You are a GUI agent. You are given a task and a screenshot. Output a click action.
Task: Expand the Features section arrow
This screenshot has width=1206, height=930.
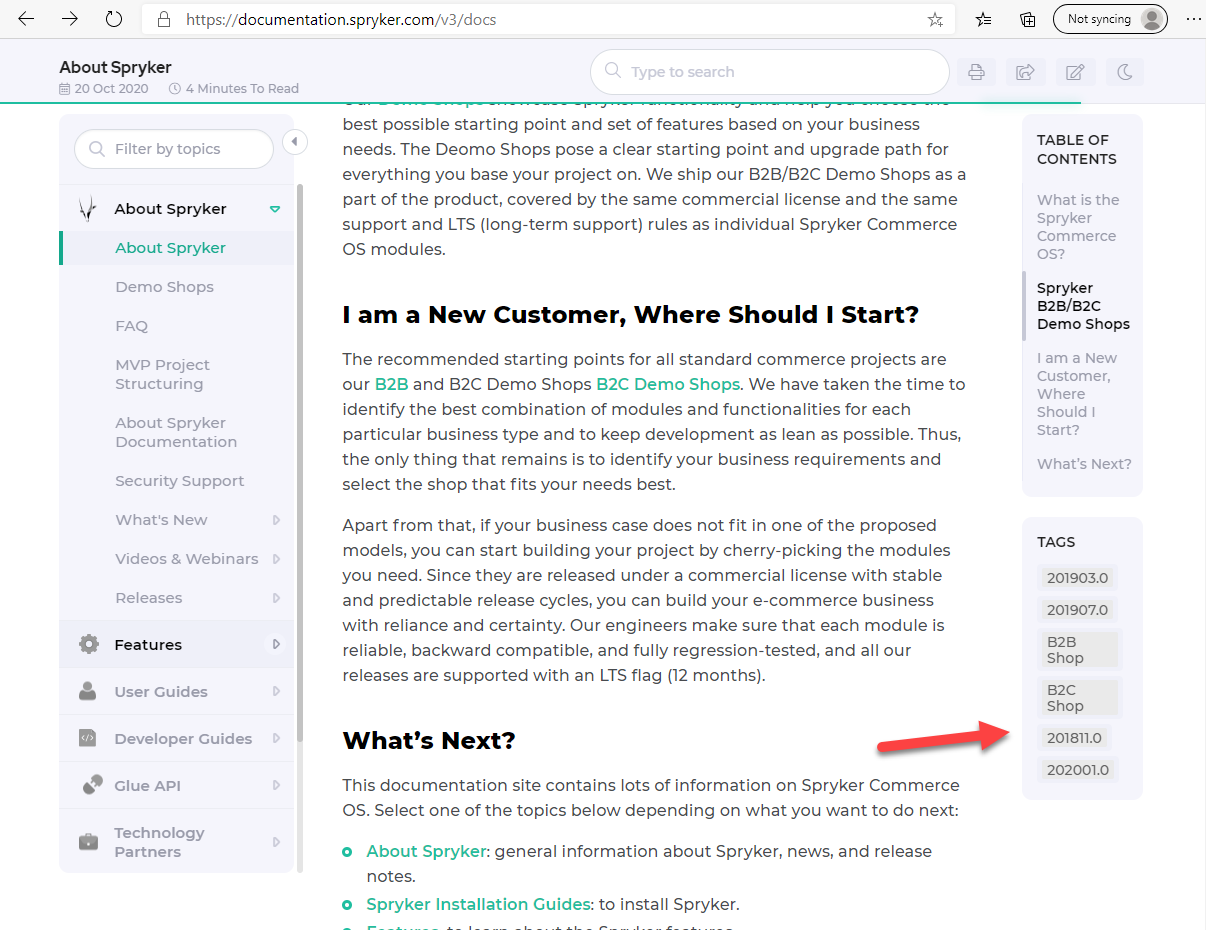tap(276, 645)
